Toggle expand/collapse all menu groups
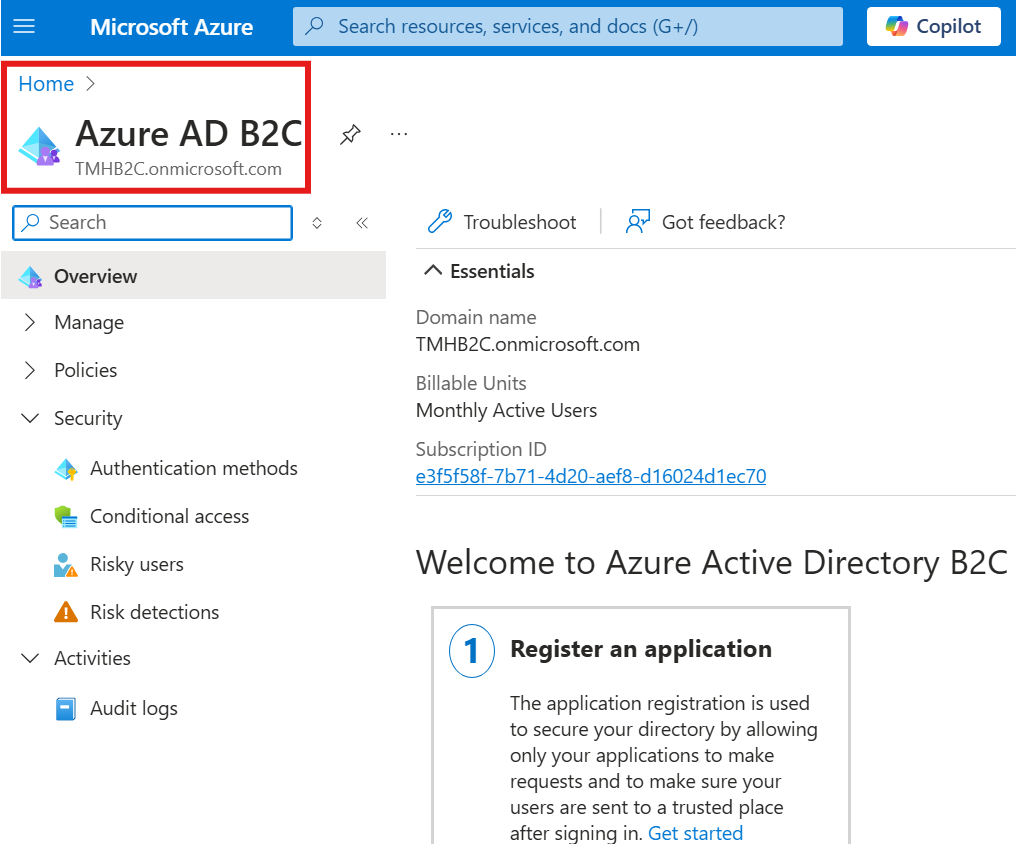1016x844 pixels. pyautogui.click(x=317, y=223)
